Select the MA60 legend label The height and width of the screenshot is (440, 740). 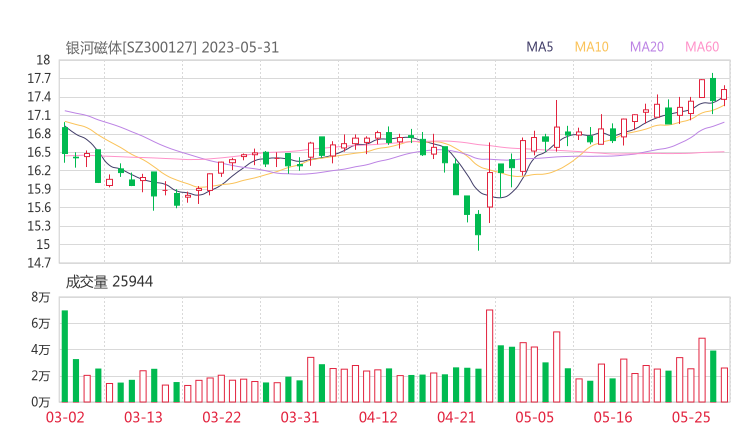point(702,47)
